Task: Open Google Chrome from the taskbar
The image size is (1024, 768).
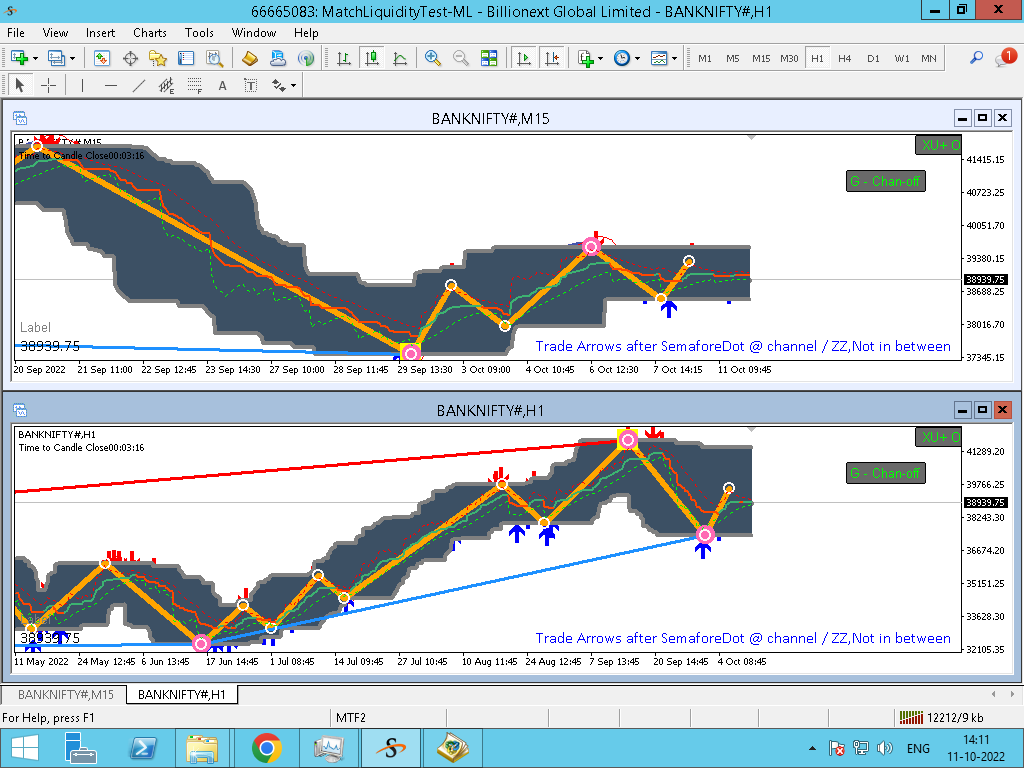Action: [267, 748]
